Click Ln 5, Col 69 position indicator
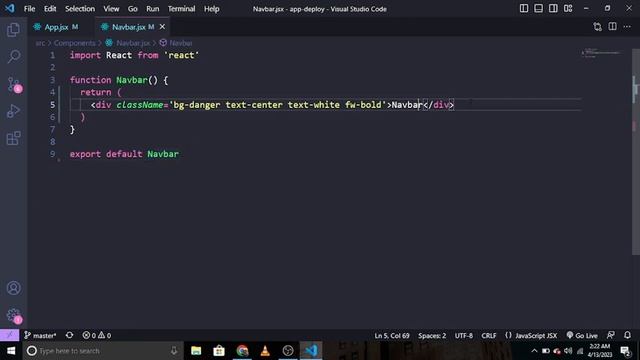Viewport: 640px width, 360px height. [392, 336]
